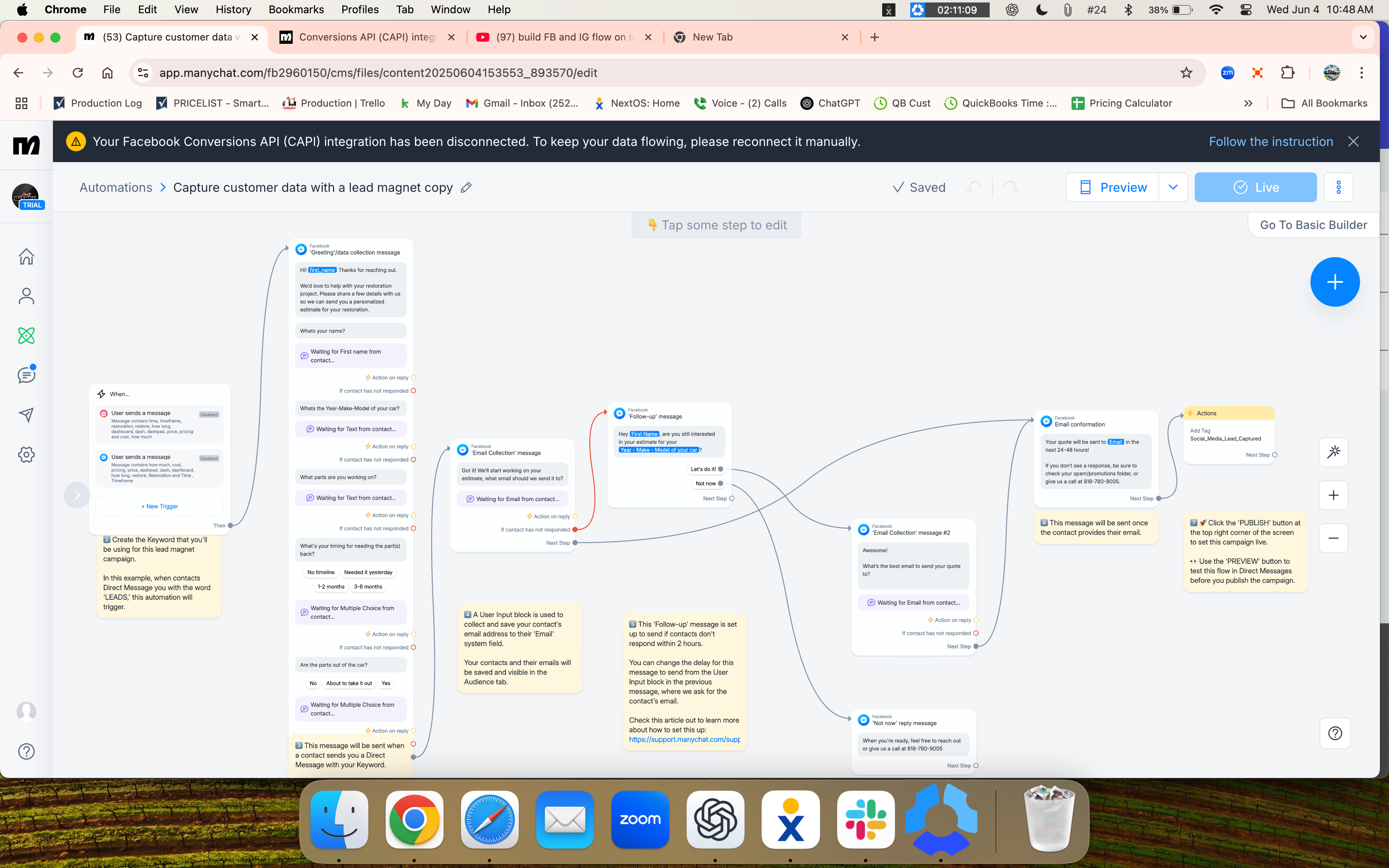
Task: Switch to the YouTube build FB tab
Action: click(563, 37)
